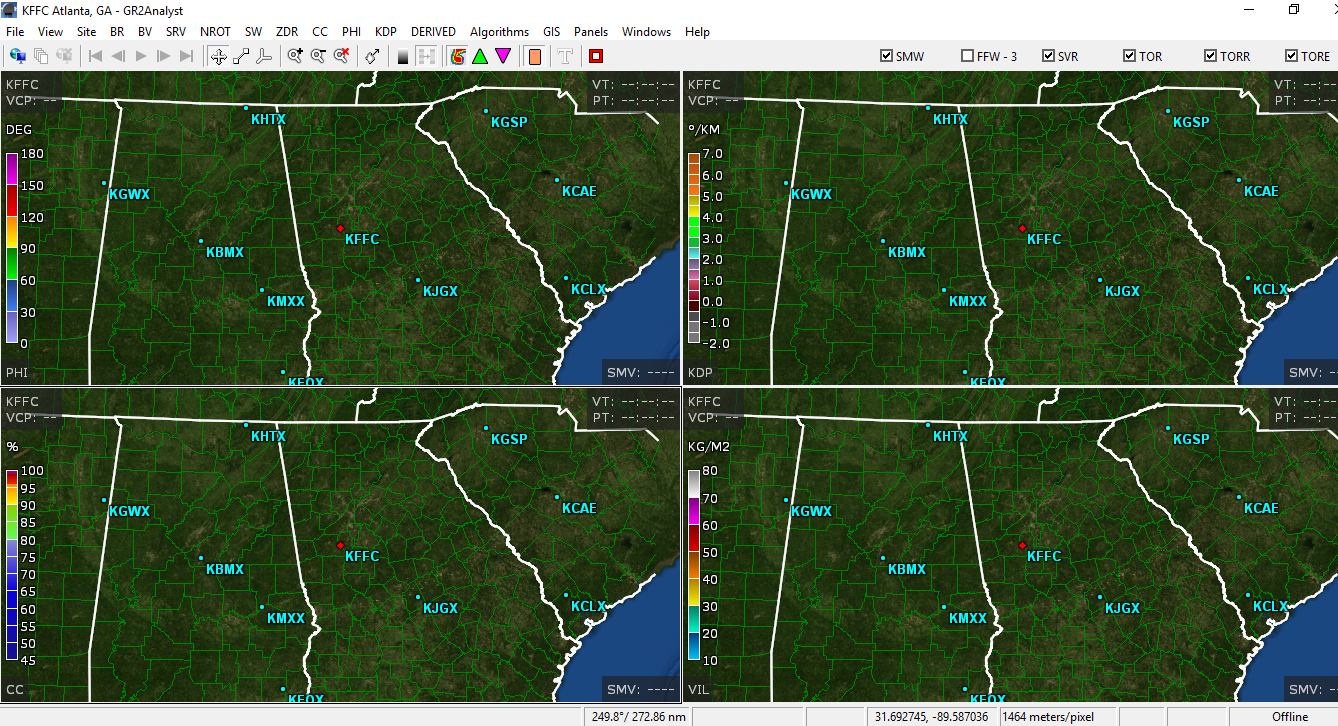Click the globe and monitor toolbar icon
The height and width of the screenshot is (726, 1338).
18,56
